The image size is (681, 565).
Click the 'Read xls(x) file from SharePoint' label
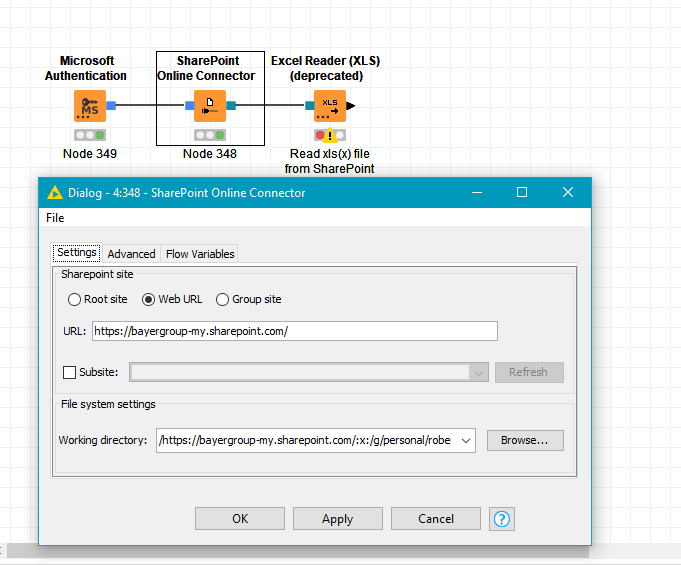click(x=330, y=161)
